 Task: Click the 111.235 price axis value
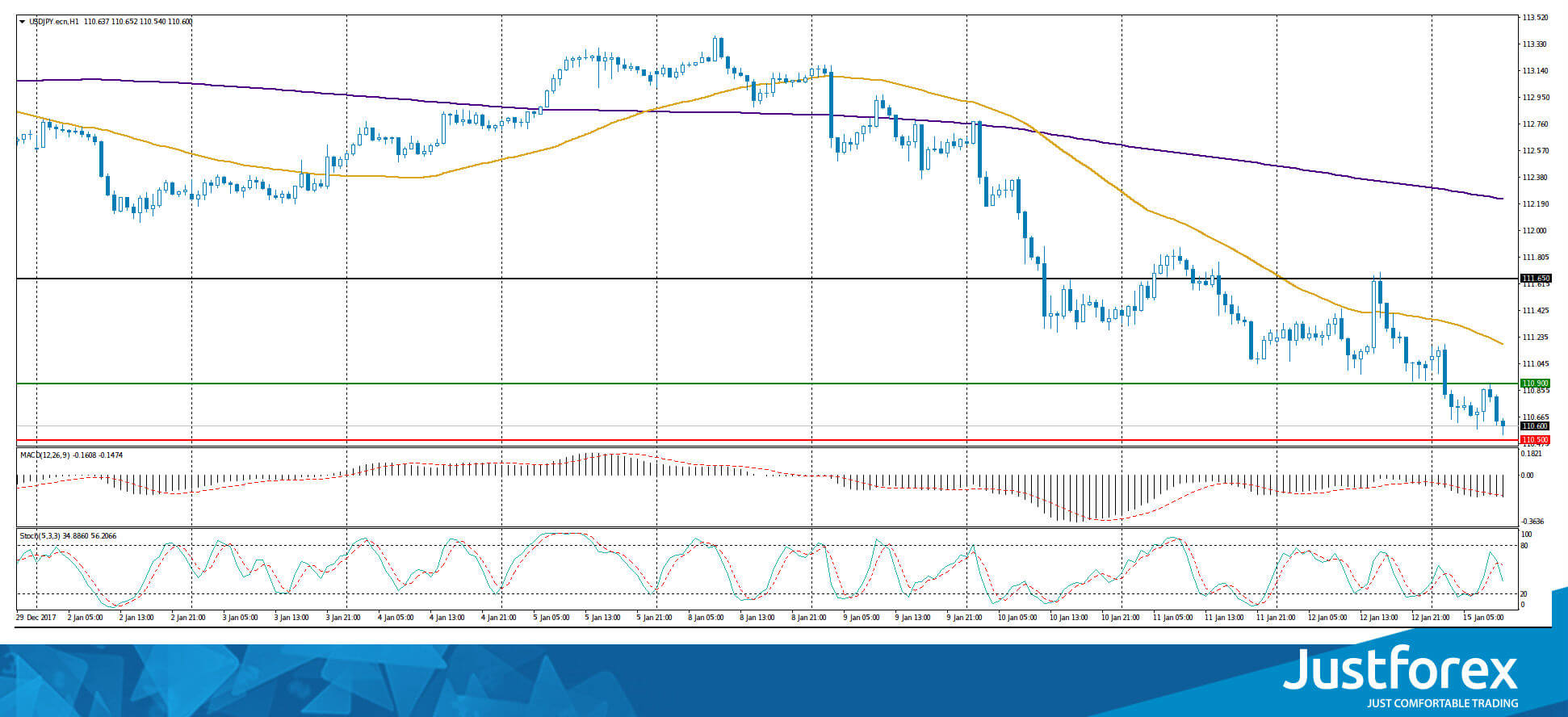coord(1536,338)
